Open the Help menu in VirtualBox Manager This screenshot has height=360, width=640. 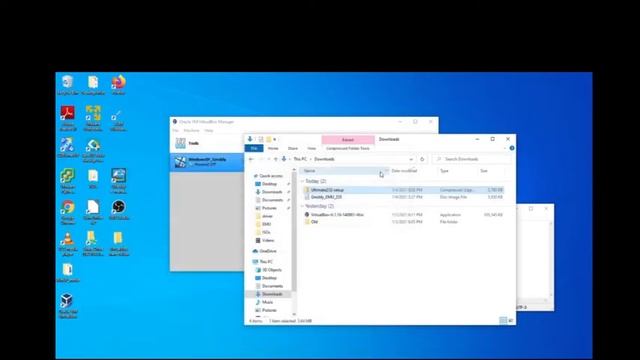(x=209, y=131)
